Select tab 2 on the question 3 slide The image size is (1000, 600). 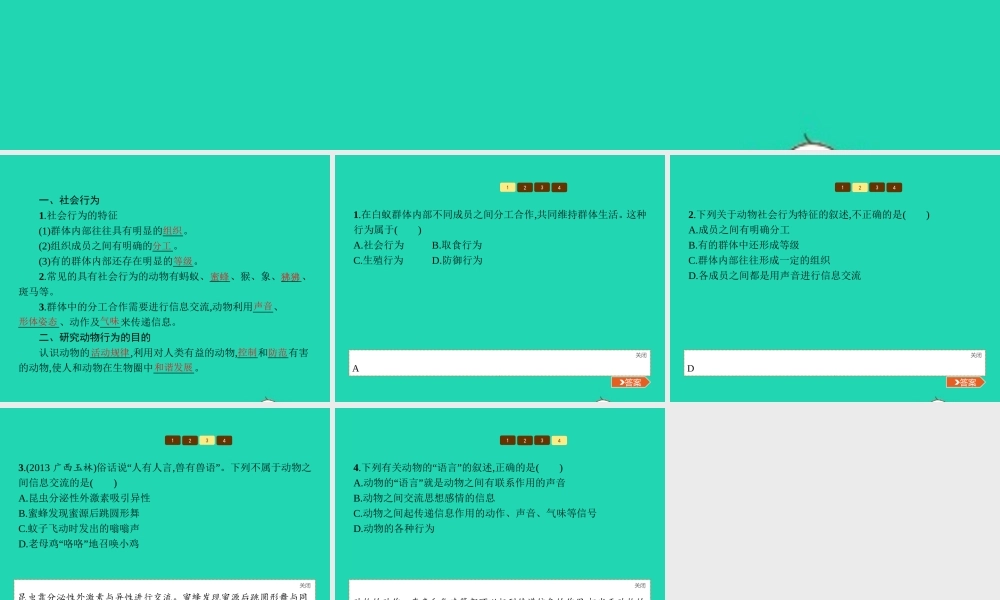[x=189, y=441]
